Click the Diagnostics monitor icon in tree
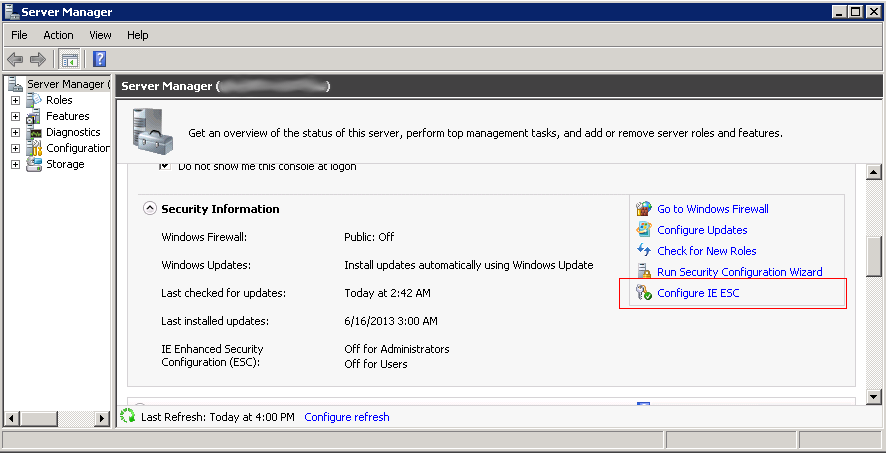Screen dimensions: 886x453 coord(35,133)
